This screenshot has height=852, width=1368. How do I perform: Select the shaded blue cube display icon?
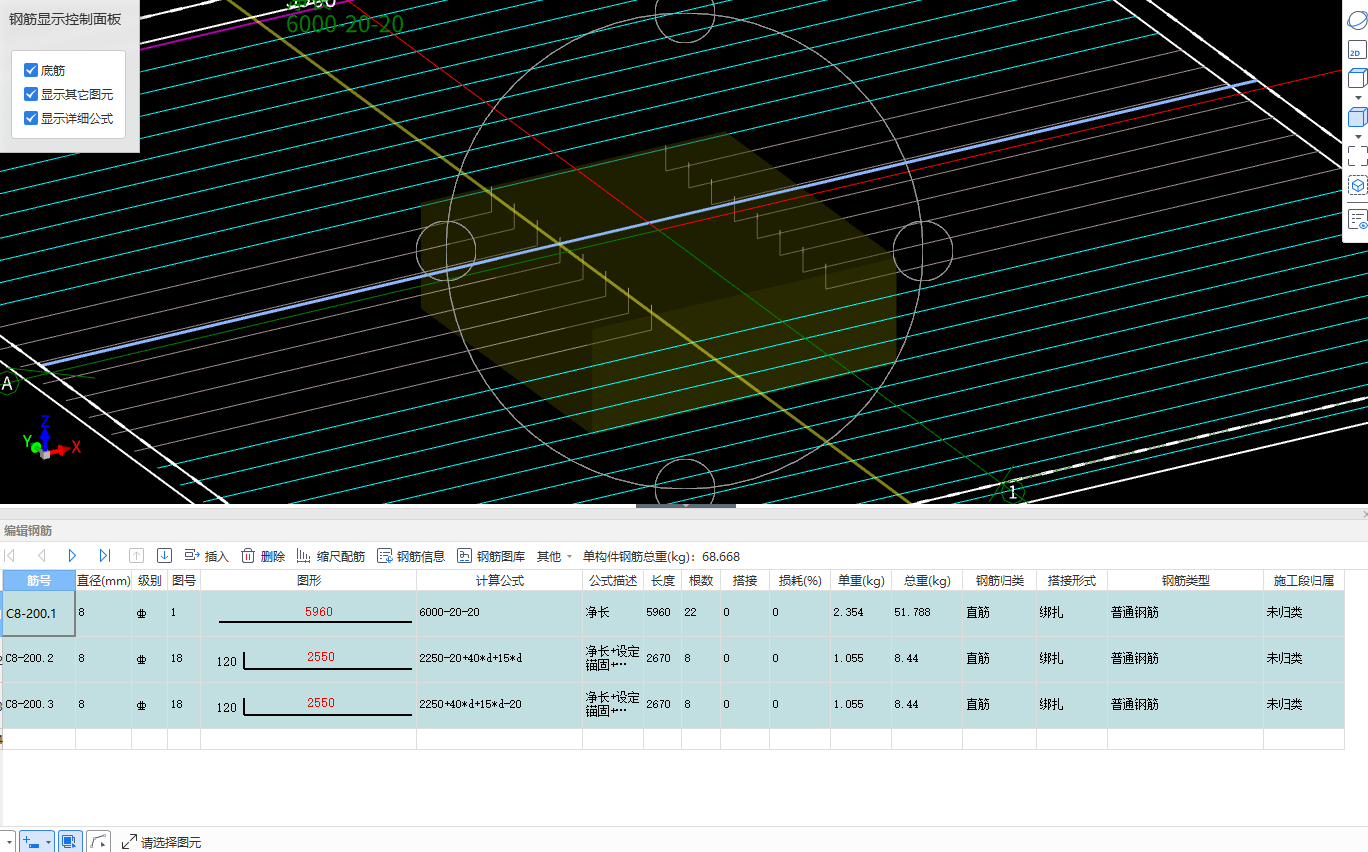point(1357,117)
